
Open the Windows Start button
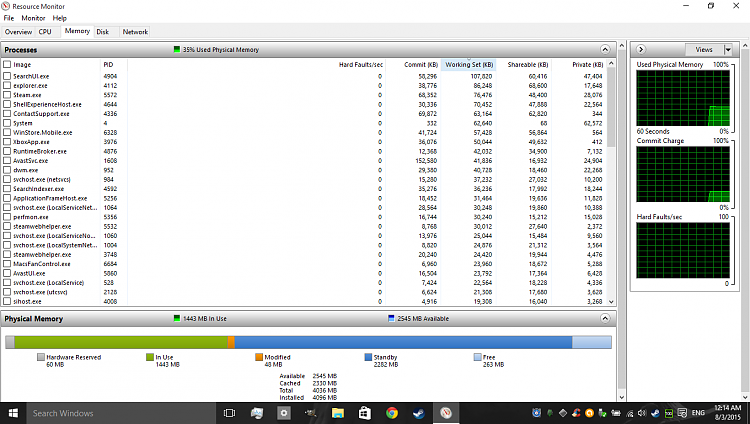click(13, 413)
